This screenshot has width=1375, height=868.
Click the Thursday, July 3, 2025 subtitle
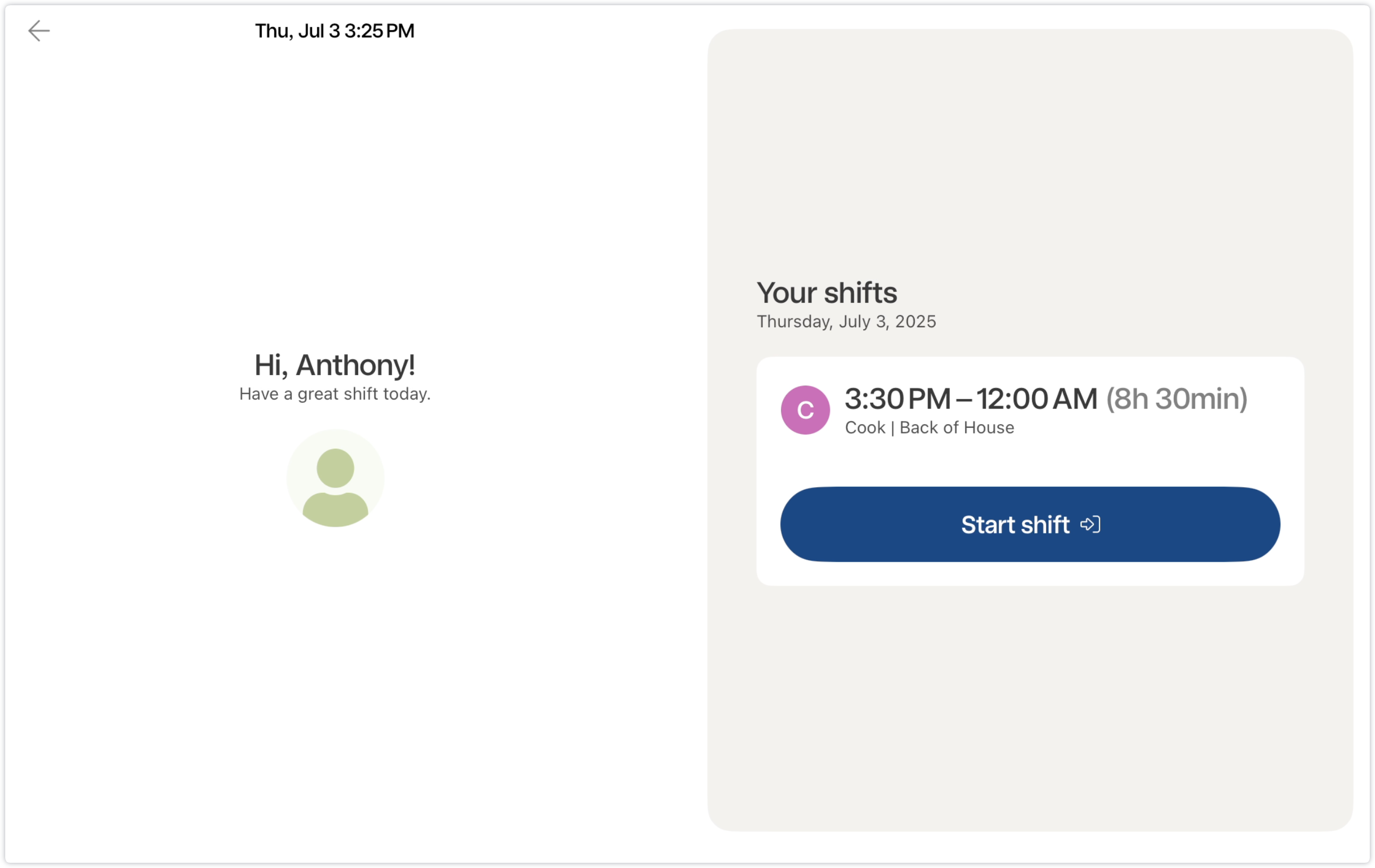(x=845, y=322)
